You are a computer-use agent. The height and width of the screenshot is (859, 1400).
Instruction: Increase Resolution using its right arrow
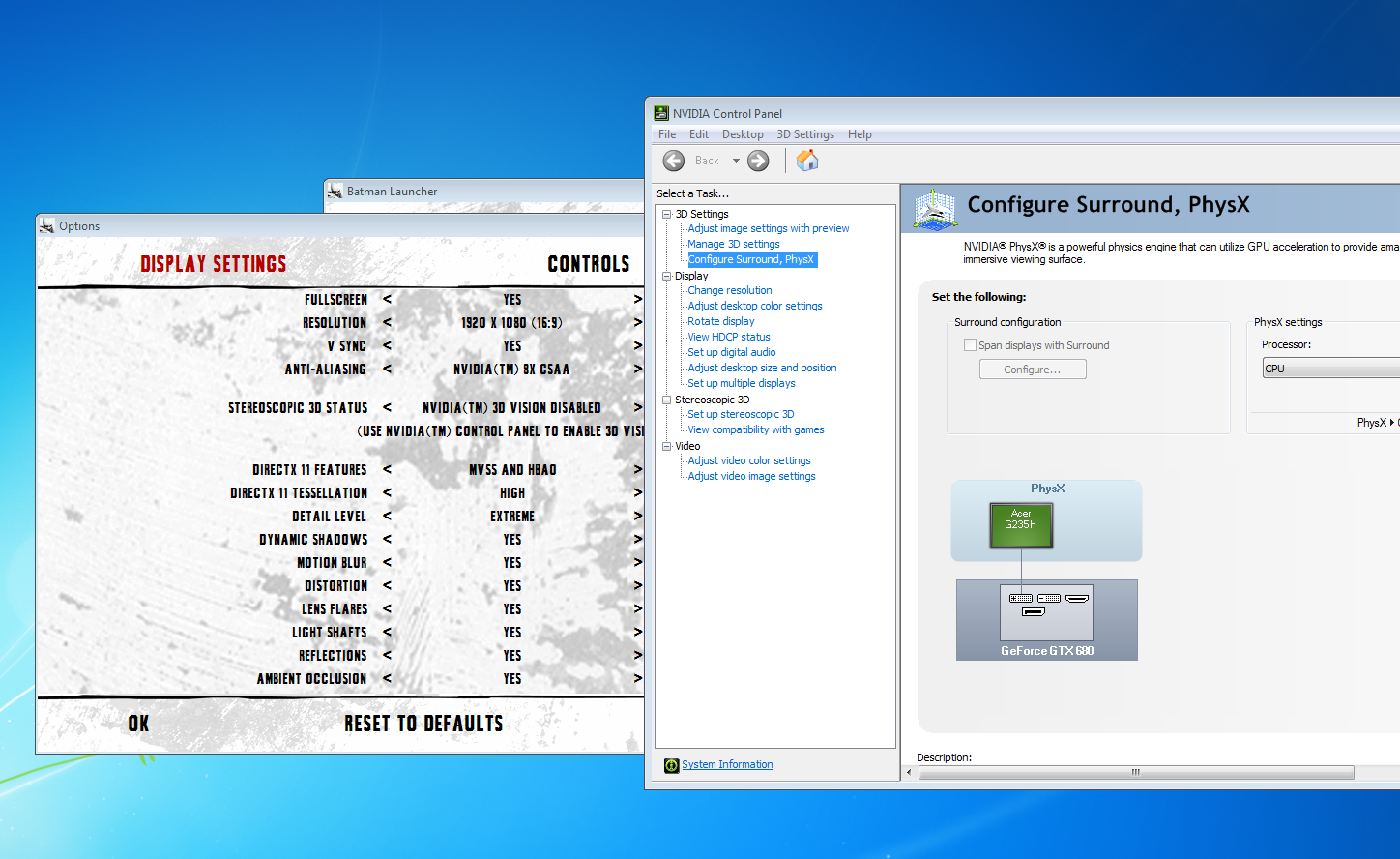coord(637,323)
